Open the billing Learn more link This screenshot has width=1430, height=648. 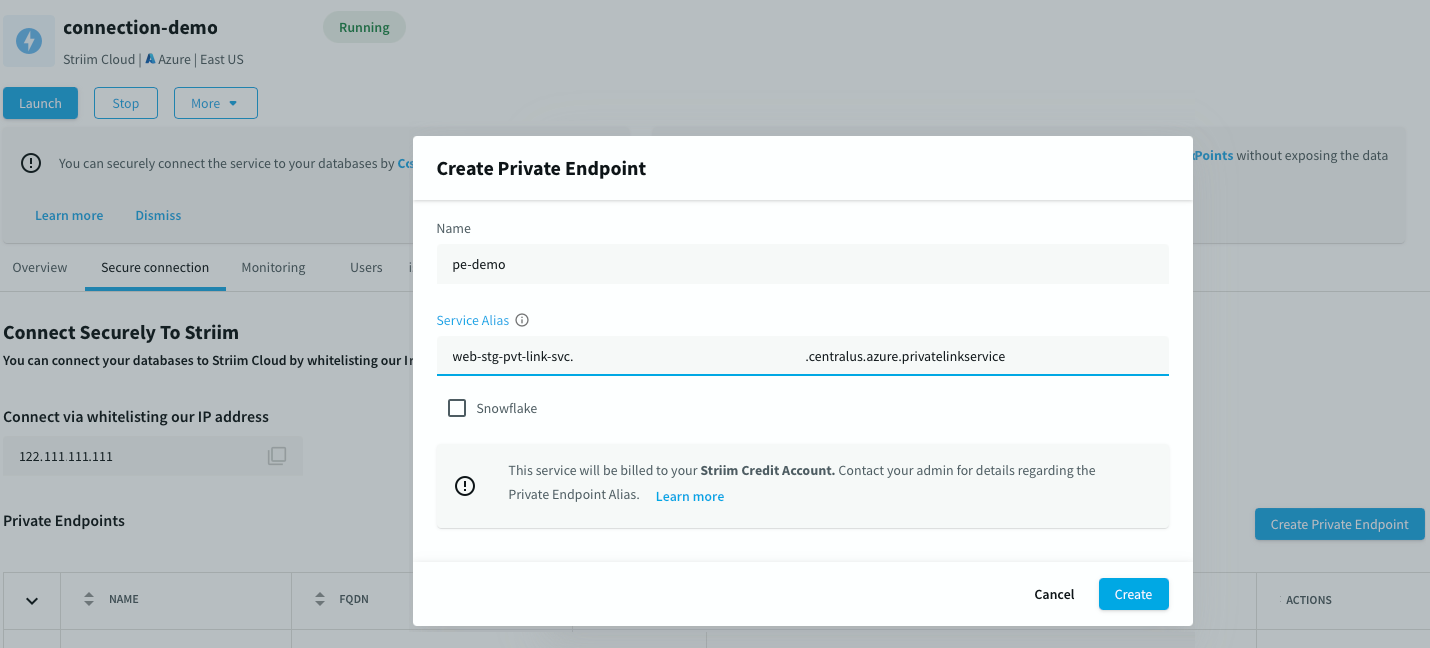pyautogui.click(x=689, y=496)
